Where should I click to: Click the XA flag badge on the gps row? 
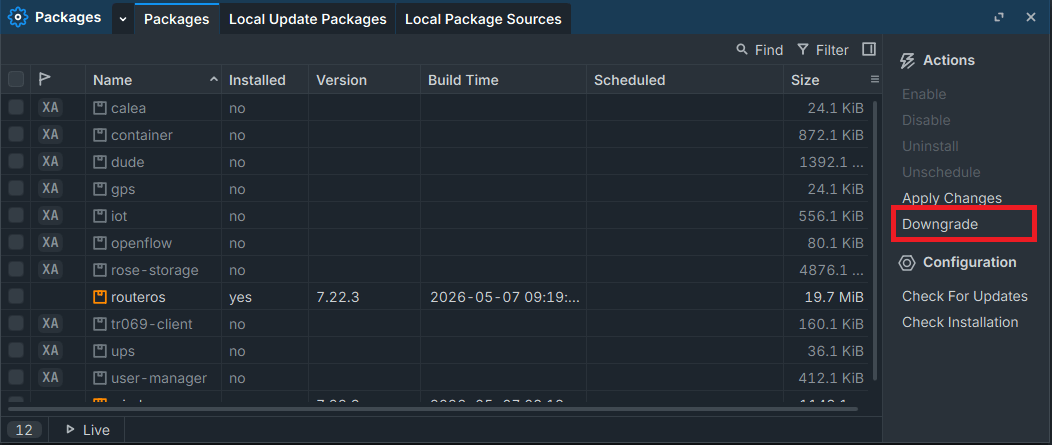coord(50,189)
